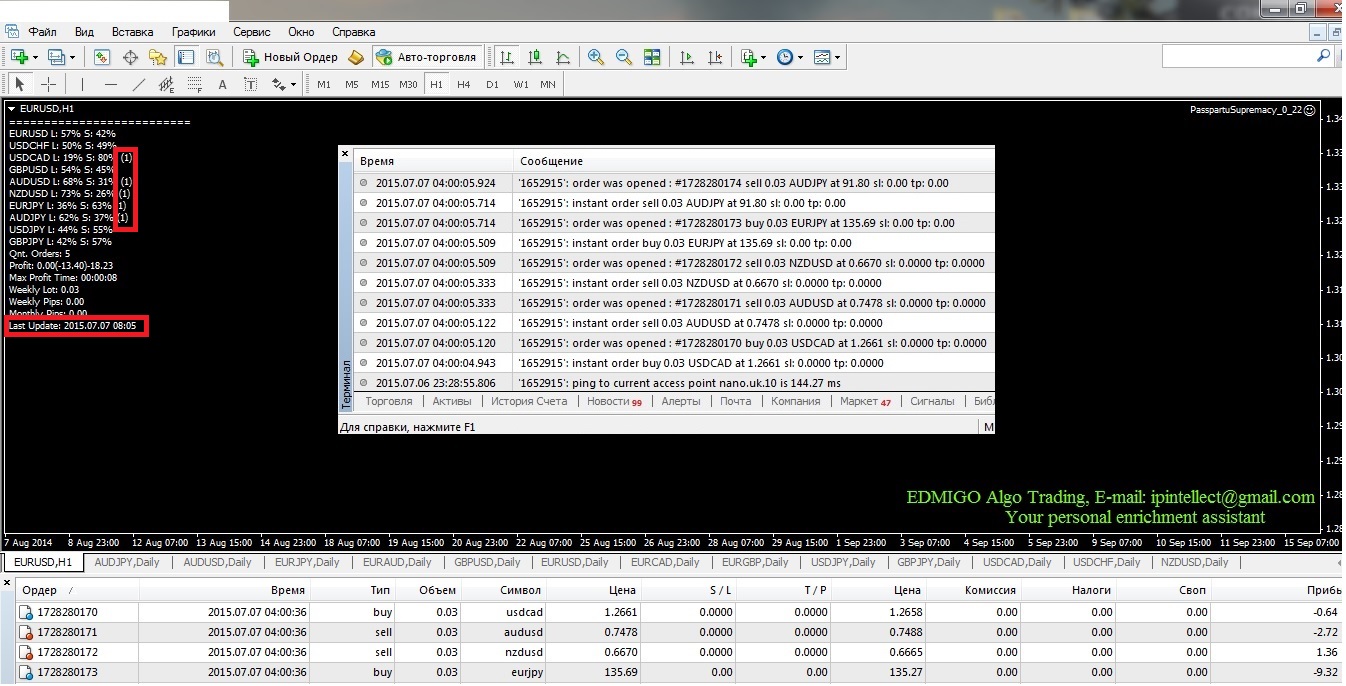
Task: Select log entry about ping 144.27 ms
Action: point(674,383)
